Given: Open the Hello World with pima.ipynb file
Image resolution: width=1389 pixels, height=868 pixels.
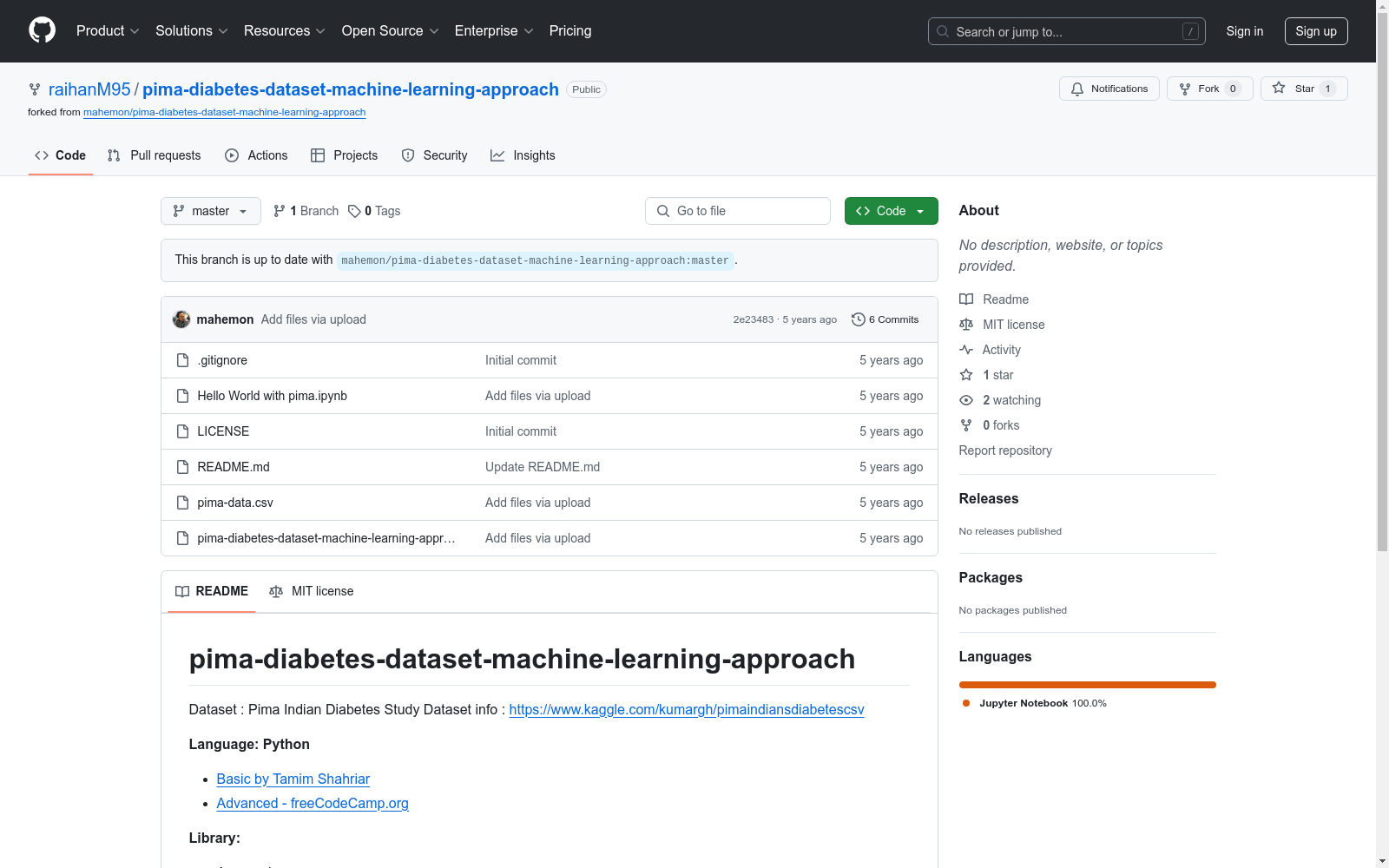Looking at the screenshot, I should [x=273, y=396].
